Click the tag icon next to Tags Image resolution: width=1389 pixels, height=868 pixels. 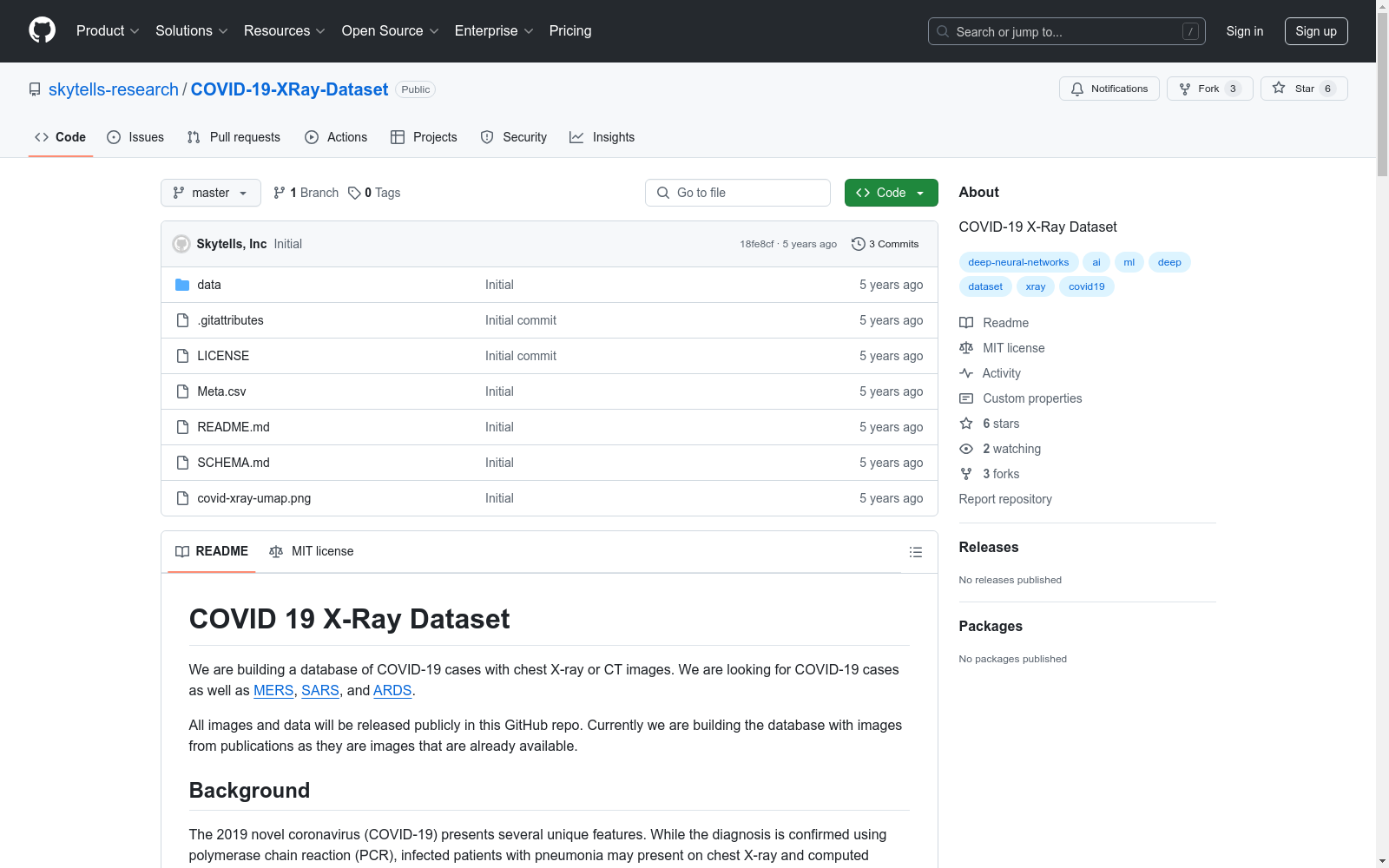354,193
